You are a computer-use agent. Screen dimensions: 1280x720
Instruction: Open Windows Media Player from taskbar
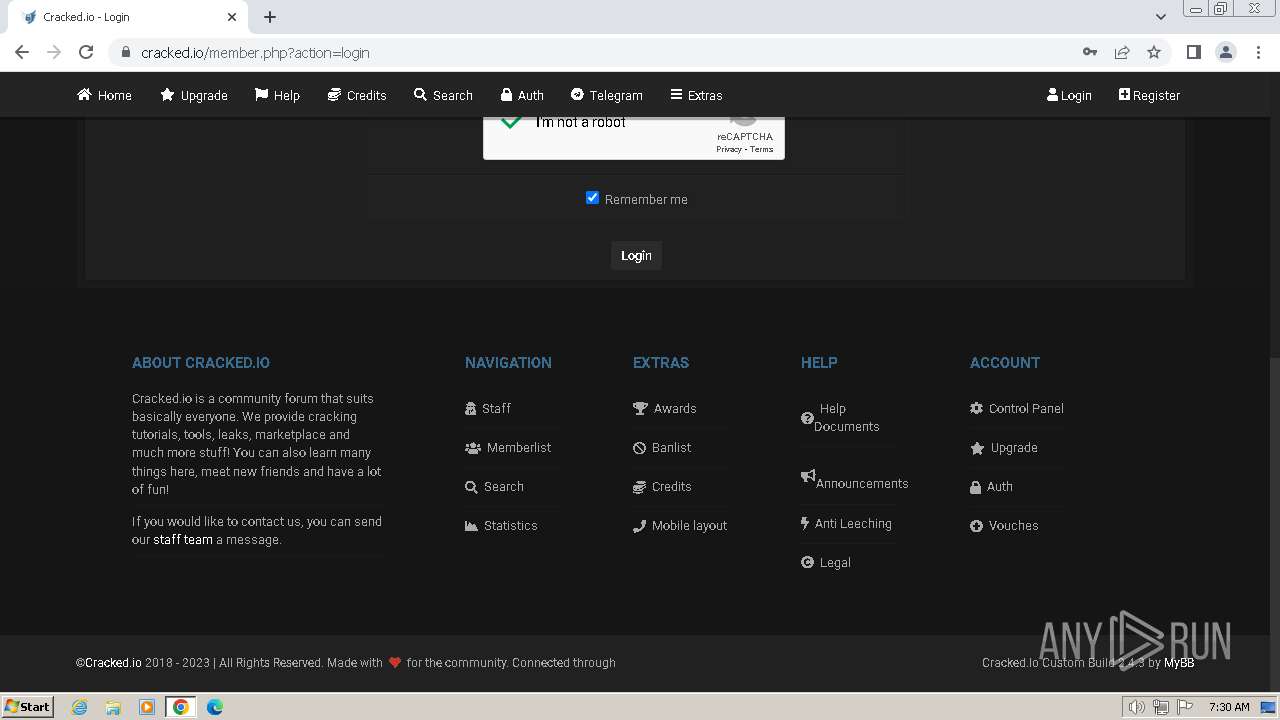click(x=147, y=707)
